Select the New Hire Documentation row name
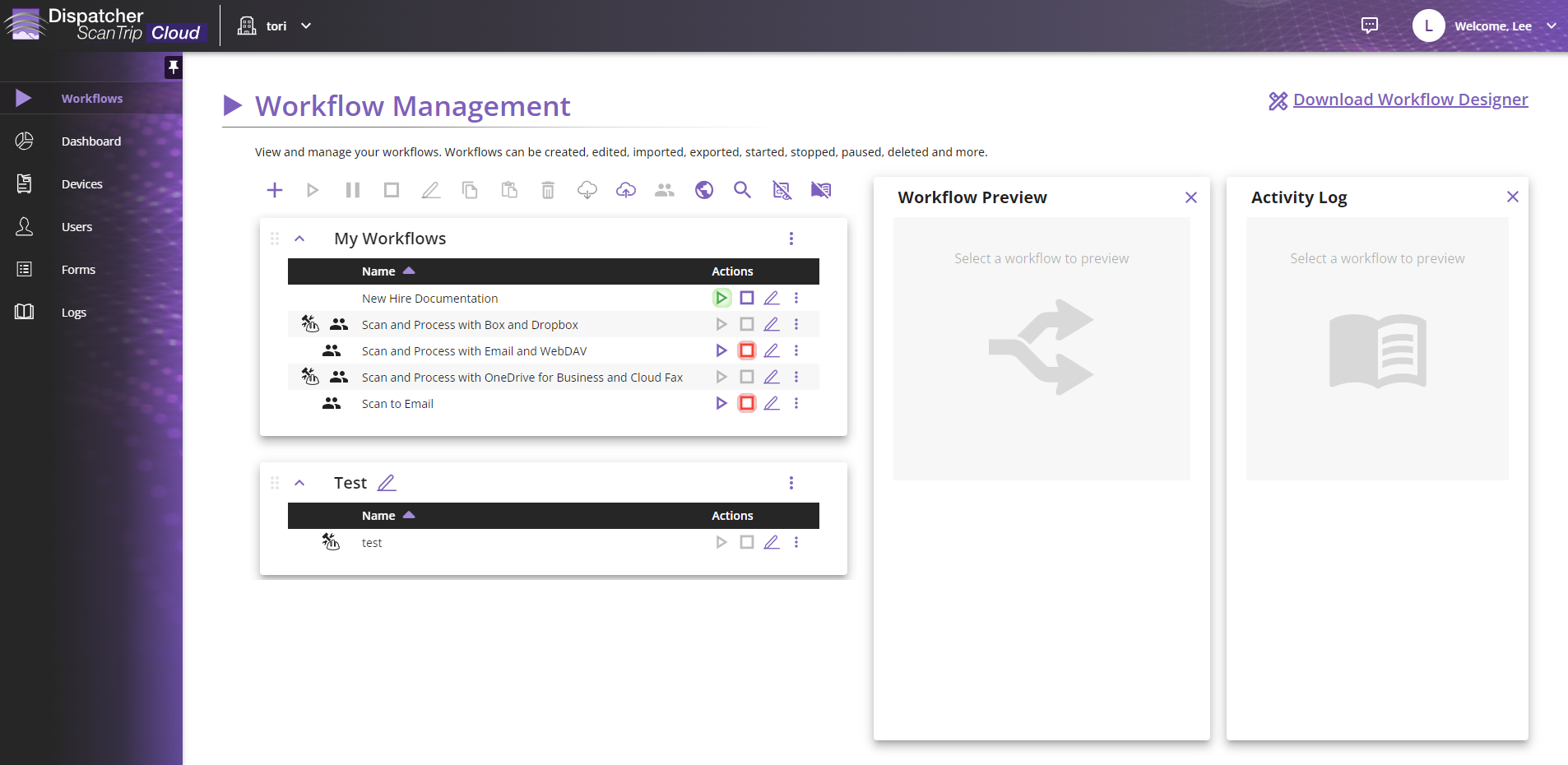 tap(429, 299)
